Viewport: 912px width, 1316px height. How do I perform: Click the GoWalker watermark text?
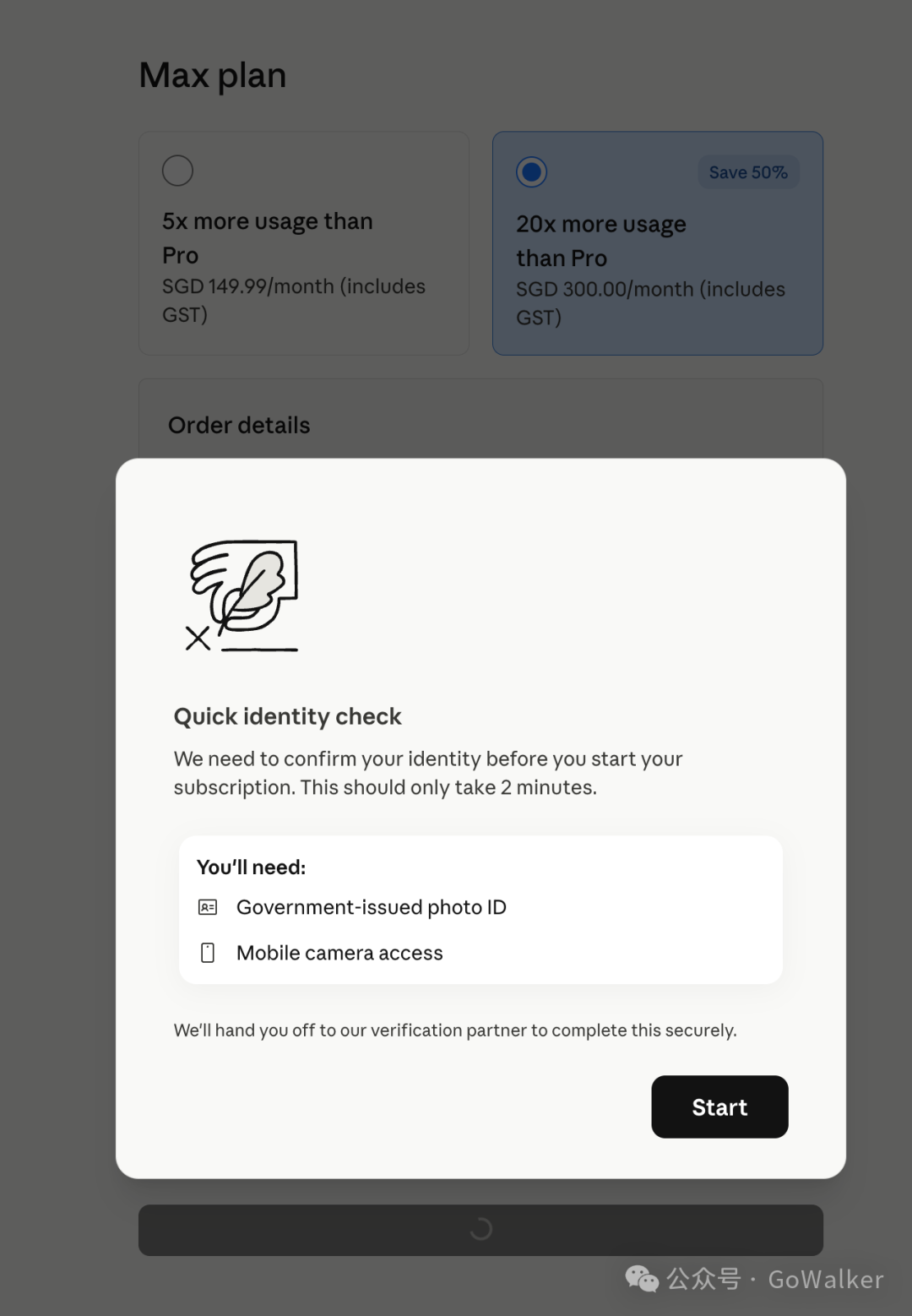pyautogui.click(x=826, y=1280)
